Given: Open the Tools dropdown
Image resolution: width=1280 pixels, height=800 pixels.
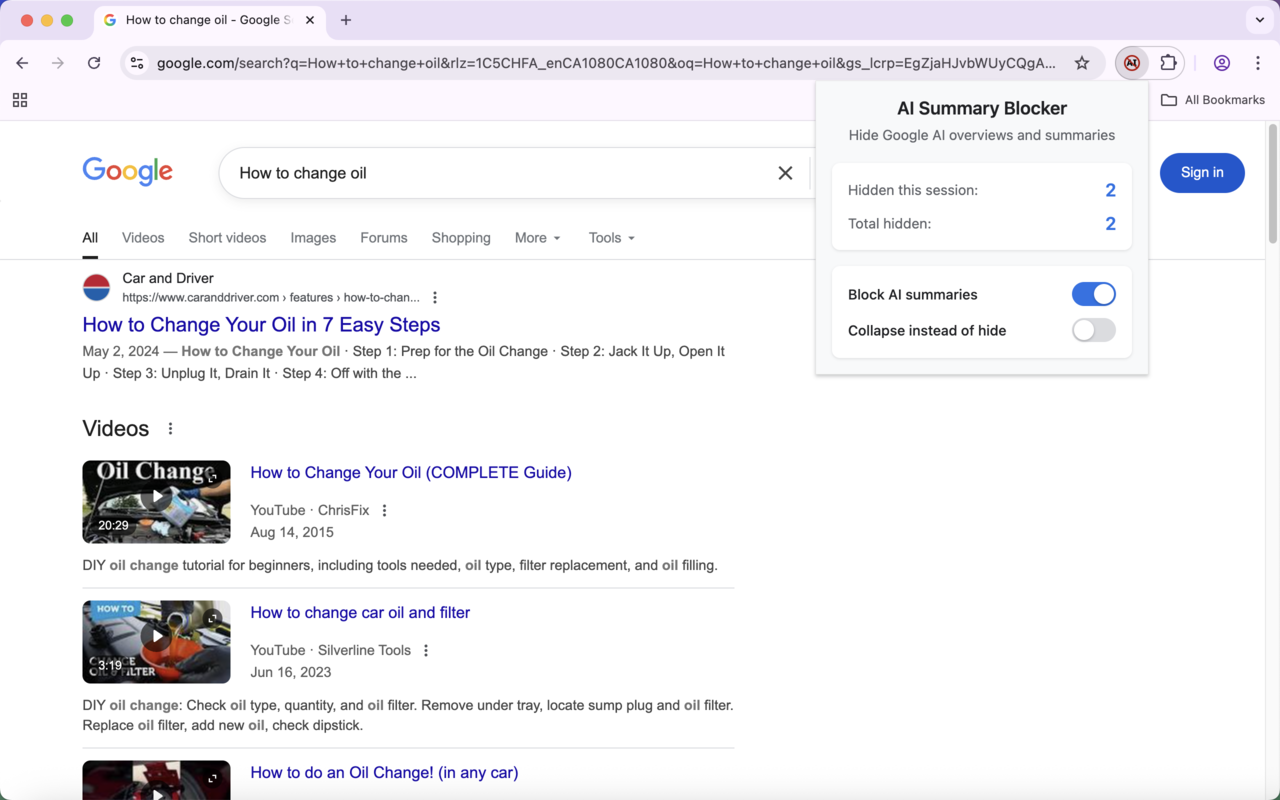Looking at the screenshot, I should (x=610, y=237).
